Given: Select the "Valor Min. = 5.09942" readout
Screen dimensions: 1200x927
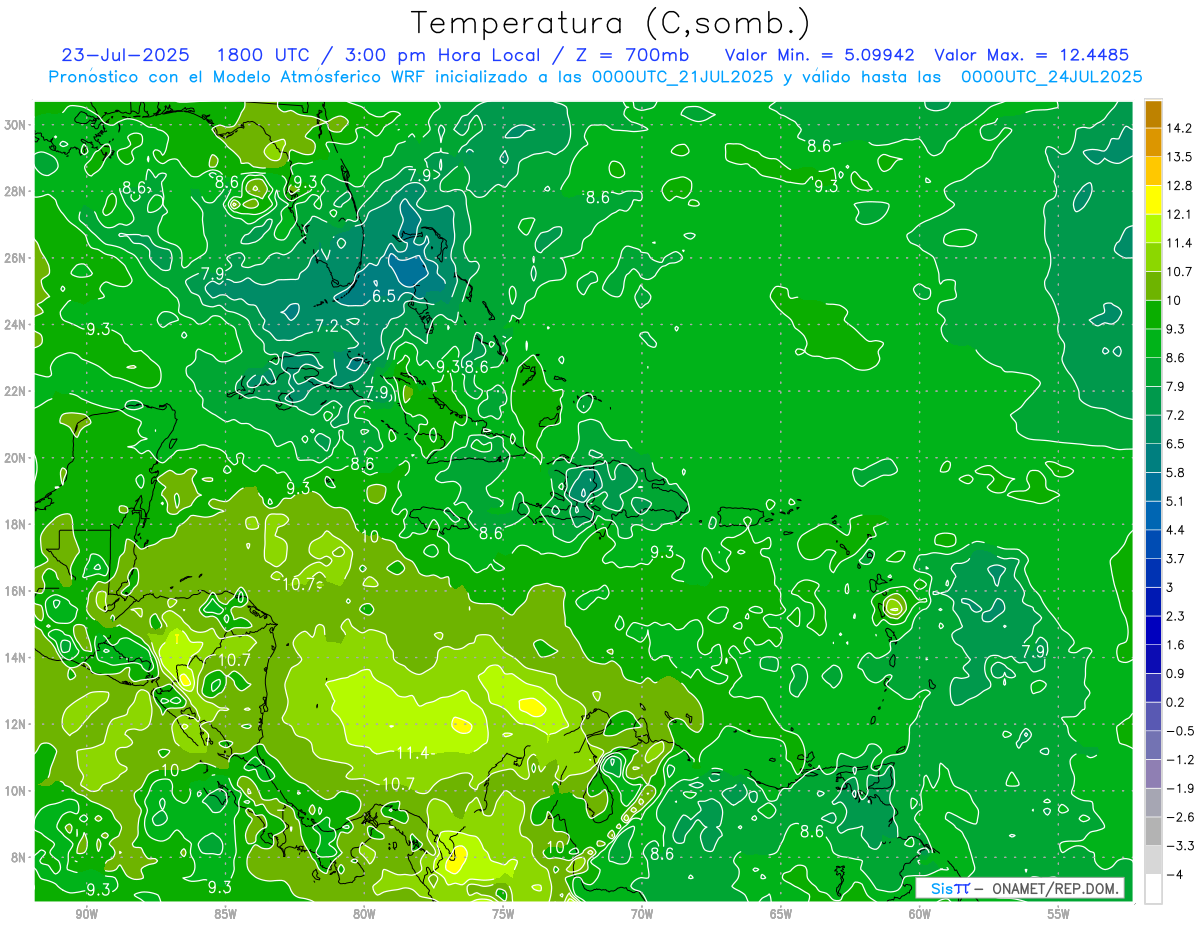Looking at the screenshot, I should (819, 55).
